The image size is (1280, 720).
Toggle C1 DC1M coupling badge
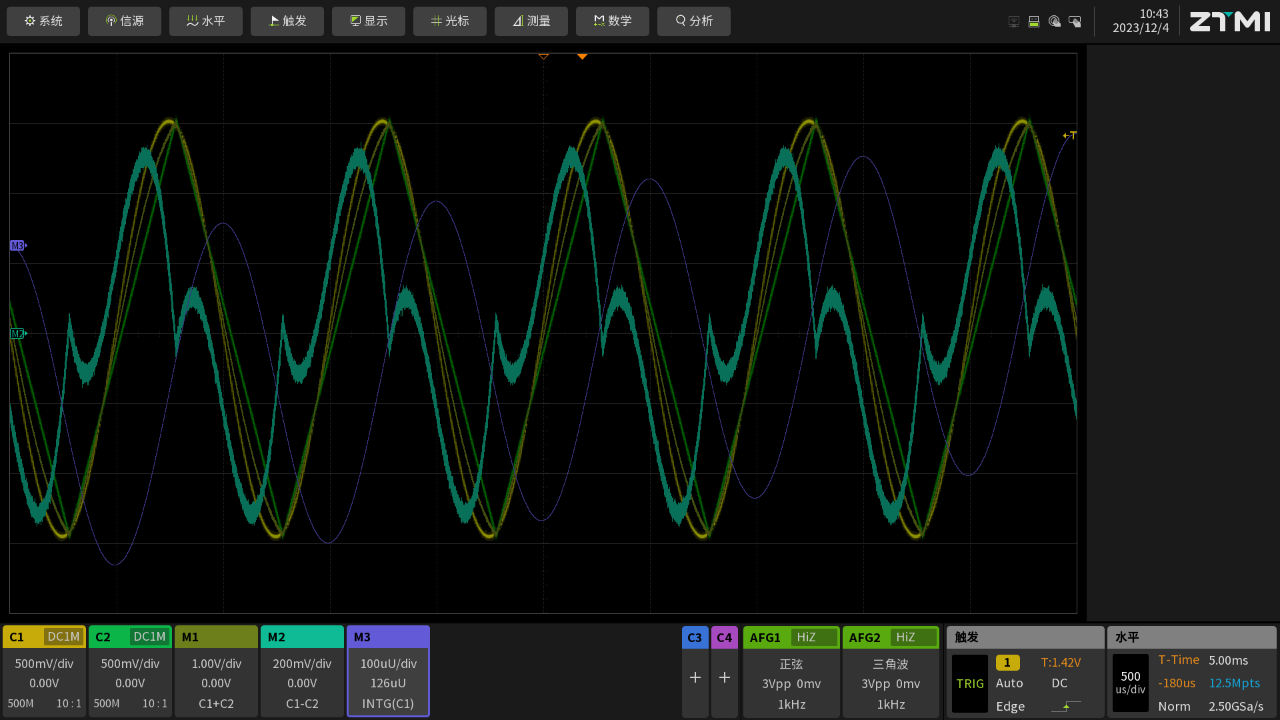pyautogui.click(x=64, y=637)
